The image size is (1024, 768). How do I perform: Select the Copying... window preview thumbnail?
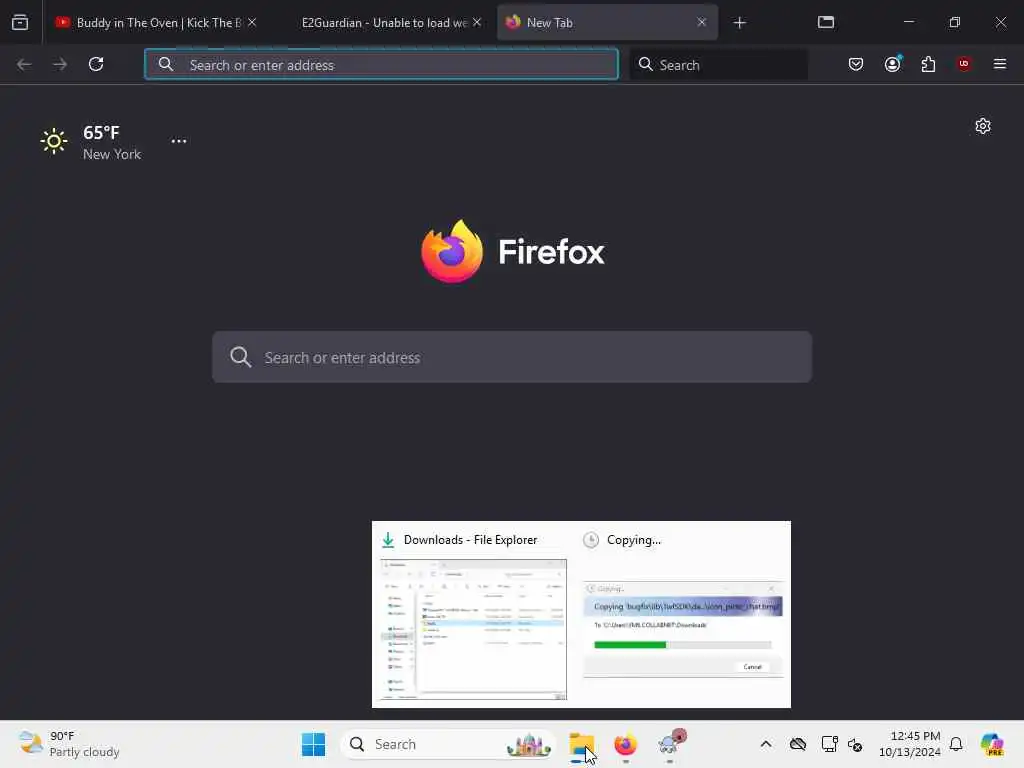pyautogui.click(x=683, y=629)
